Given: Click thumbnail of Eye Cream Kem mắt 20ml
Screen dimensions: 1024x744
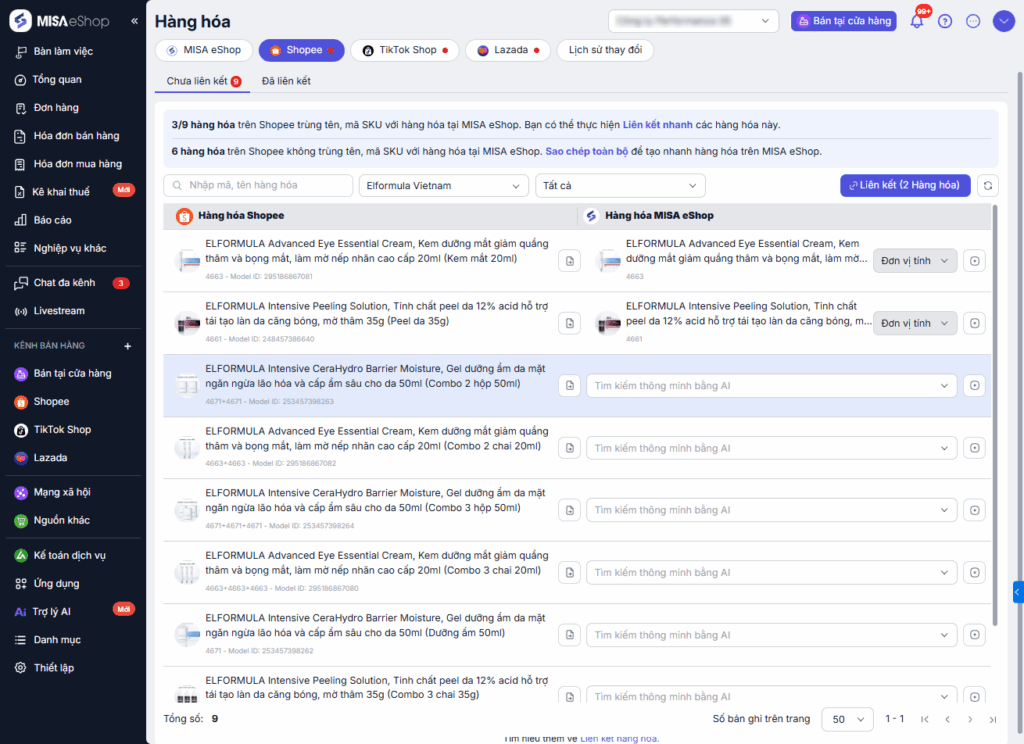Looking at the screenshot, I should (x=187, y=261).
